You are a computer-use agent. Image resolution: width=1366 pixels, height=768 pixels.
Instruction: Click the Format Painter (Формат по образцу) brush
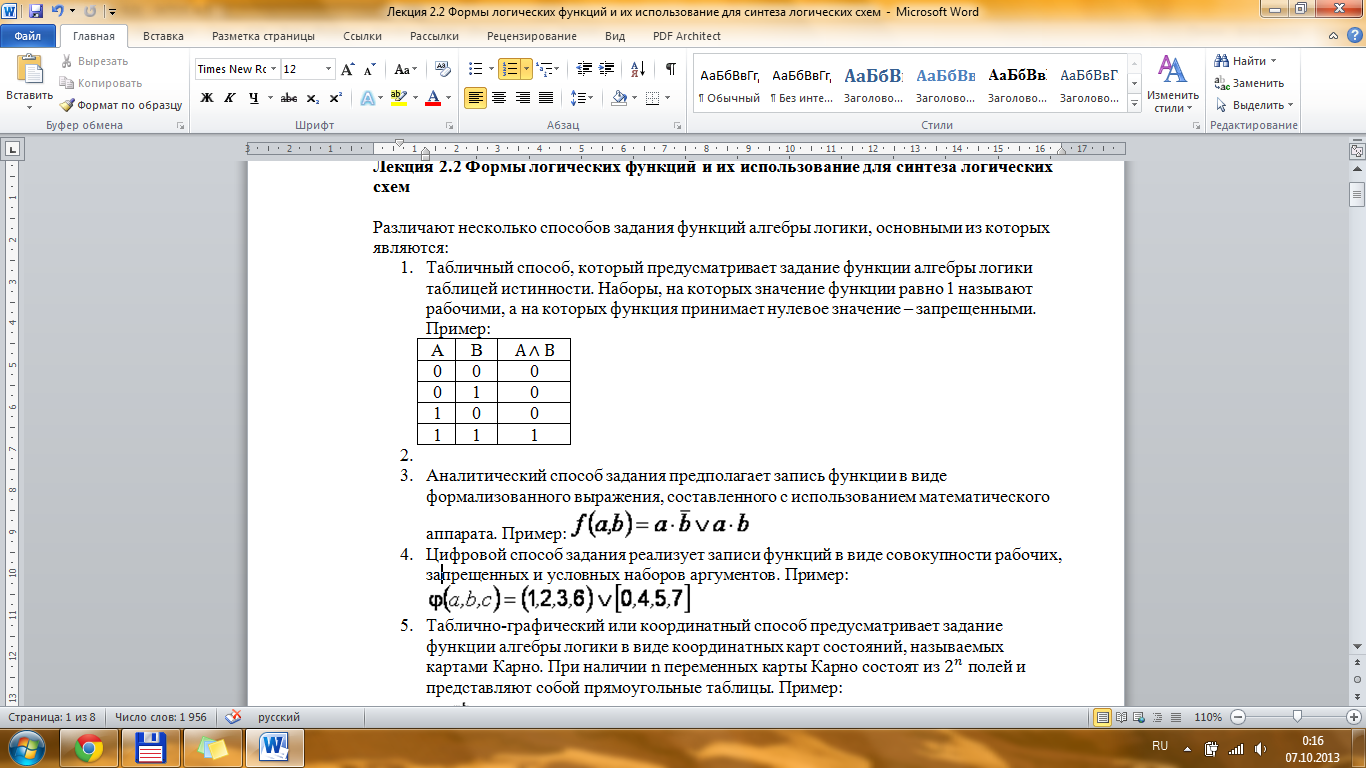(x=121, y=104)
